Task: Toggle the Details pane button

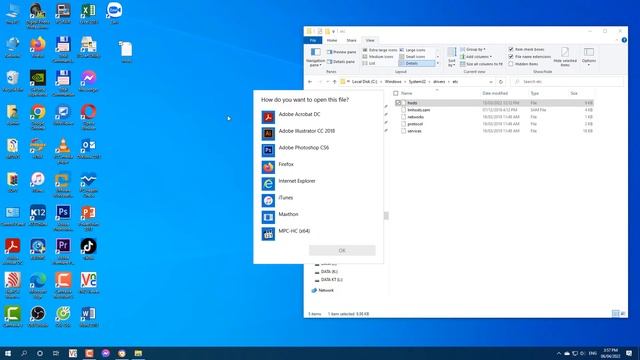Action: [341, 62]
